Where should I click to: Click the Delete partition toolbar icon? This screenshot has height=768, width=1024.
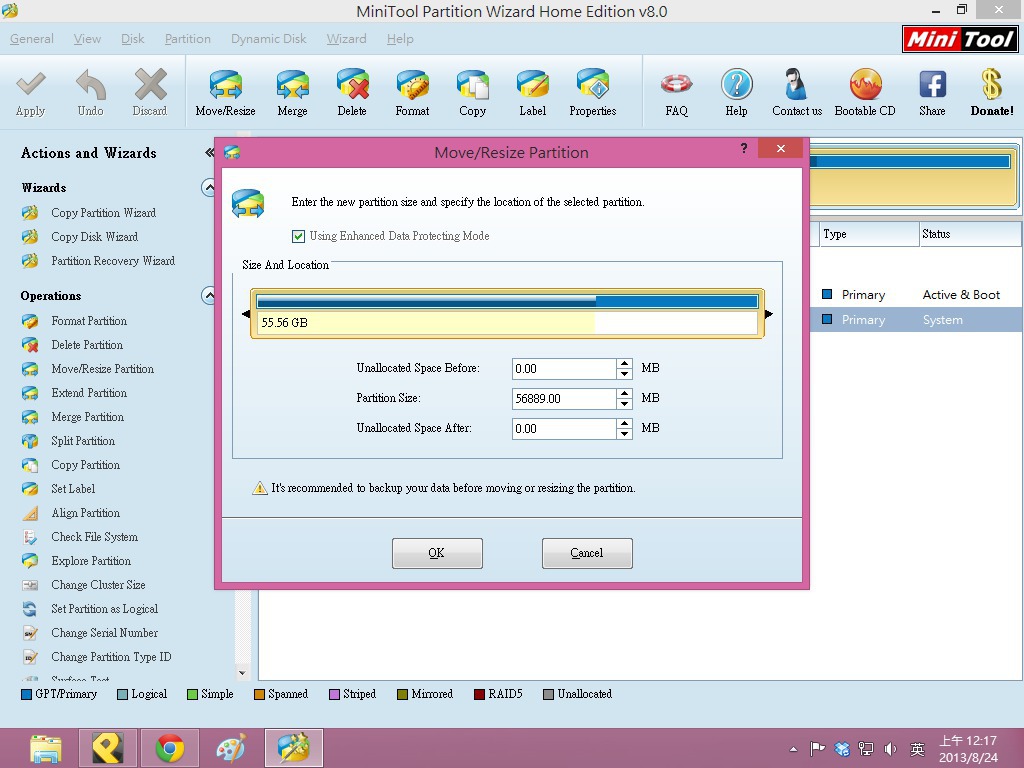point(352,85)
